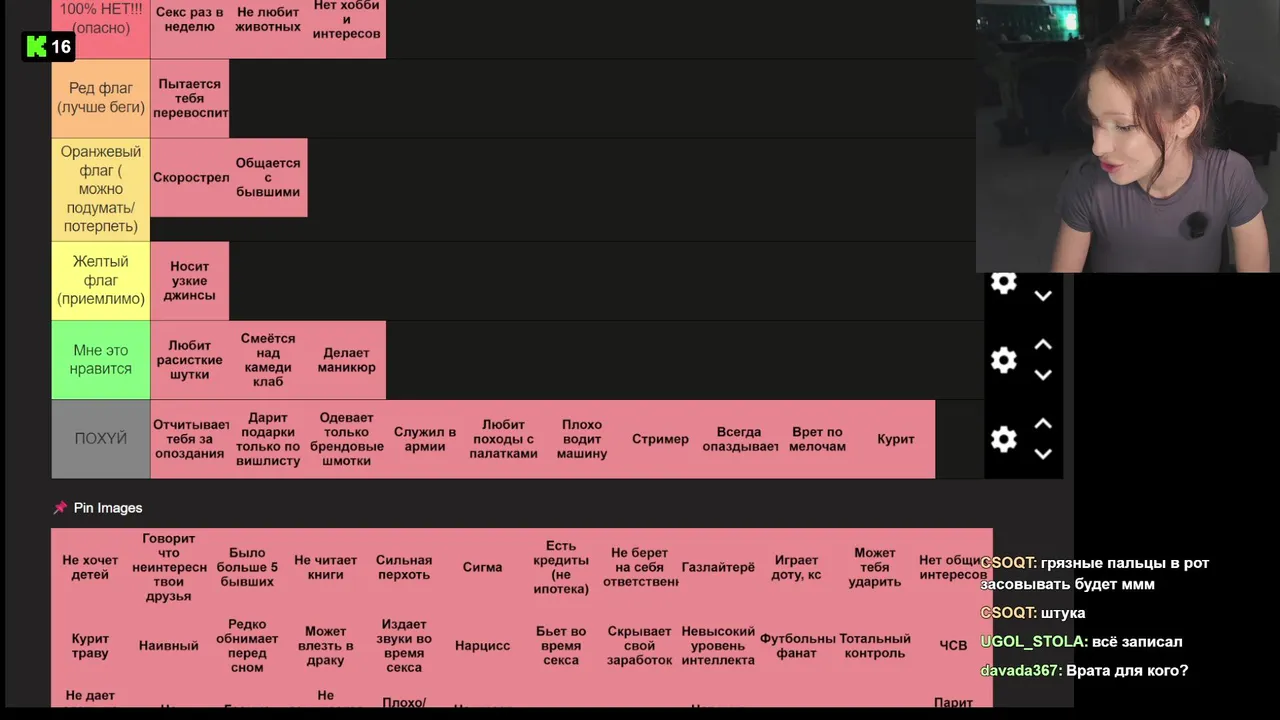The width and height of the screenshot is (1280, 720).
Task: Click Издает звуки во время секса tile
Action: coord(404,646)
